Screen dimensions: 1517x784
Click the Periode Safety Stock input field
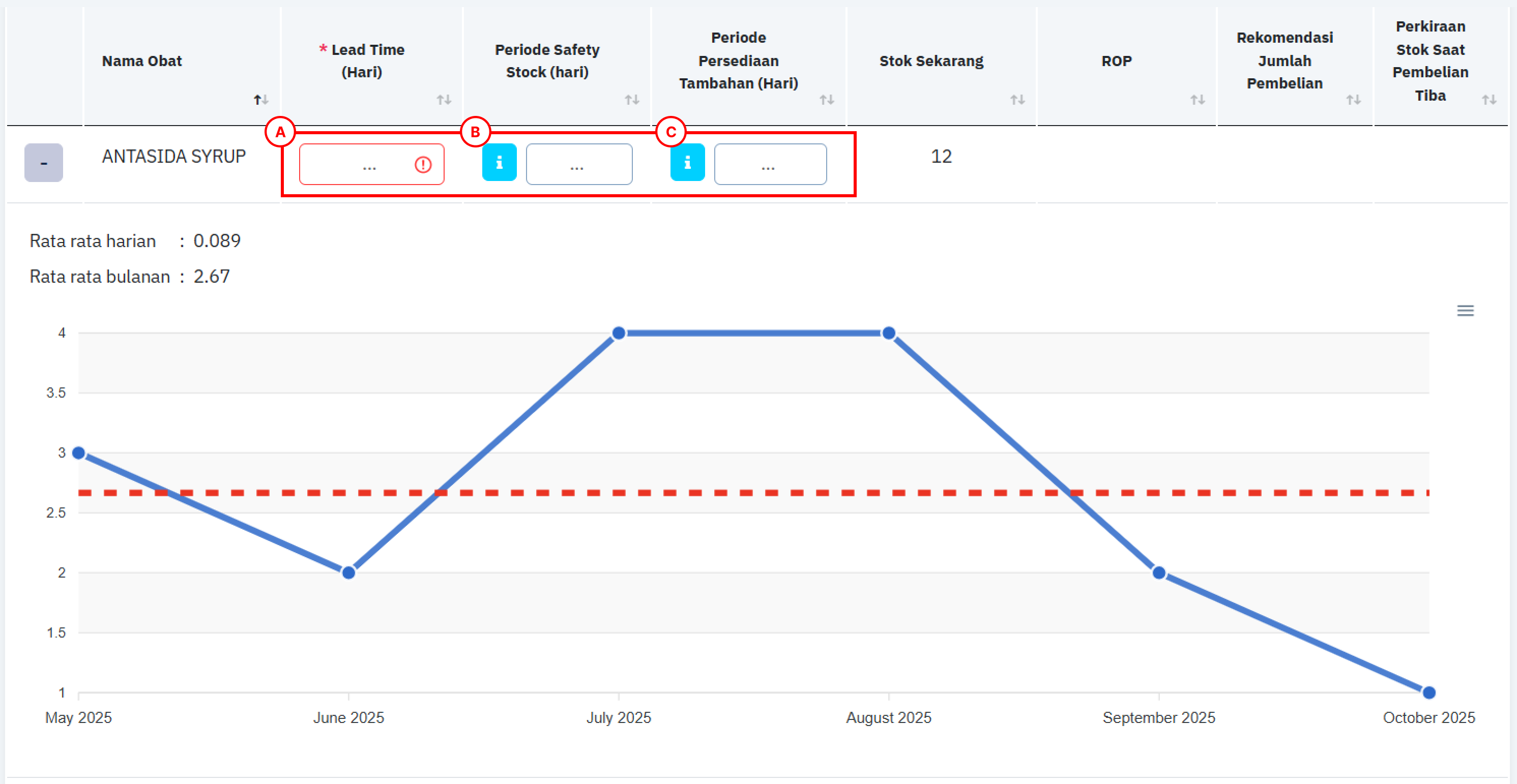[x=578, y=164]
